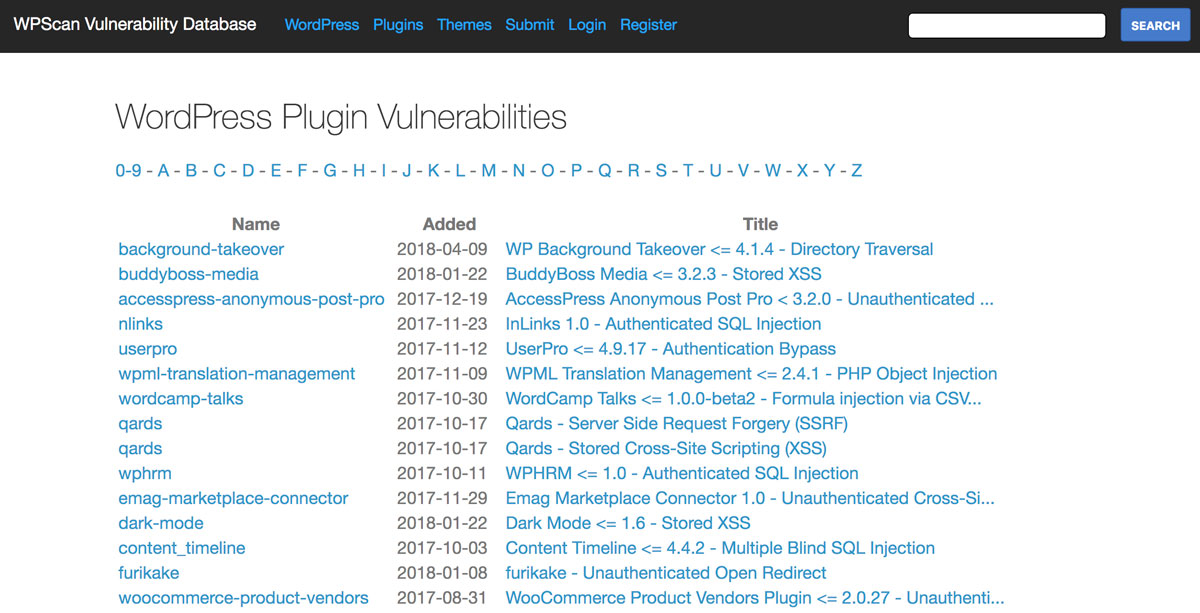Filter plugins by letter G
This screenshot has width=1200, height=613.
point(330,171)
